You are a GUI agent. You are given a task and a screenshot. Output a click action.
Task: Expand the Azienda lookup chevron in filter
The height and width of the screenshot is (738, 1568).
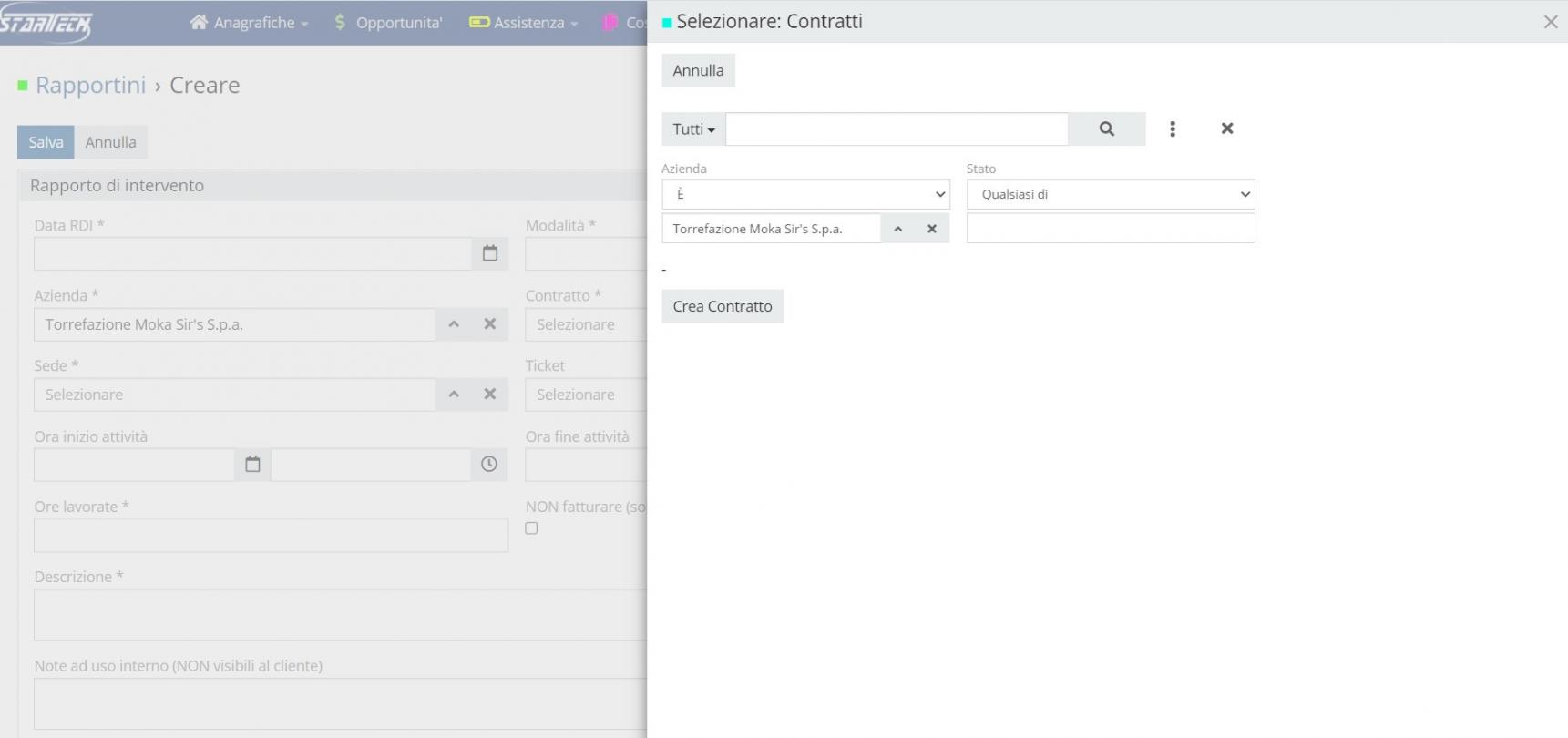click(897, 229)
